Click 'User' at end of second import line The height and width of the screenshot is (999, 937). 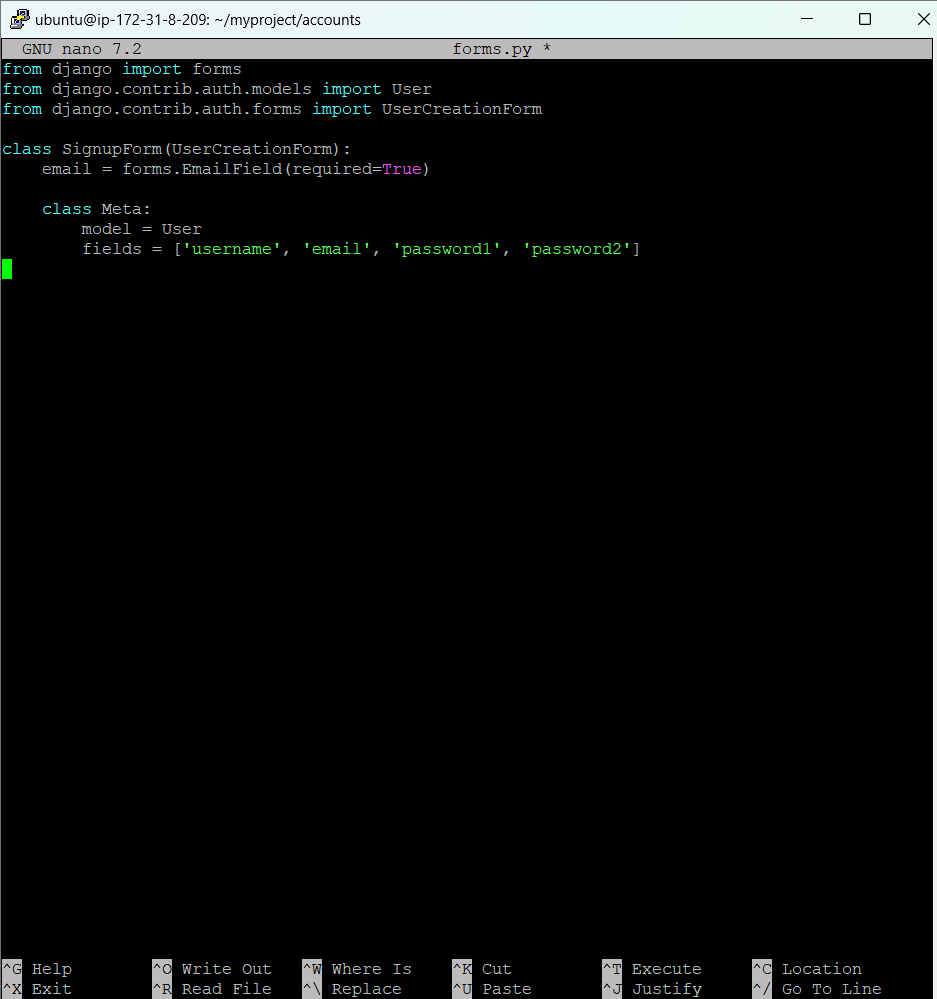pos(411,89)
